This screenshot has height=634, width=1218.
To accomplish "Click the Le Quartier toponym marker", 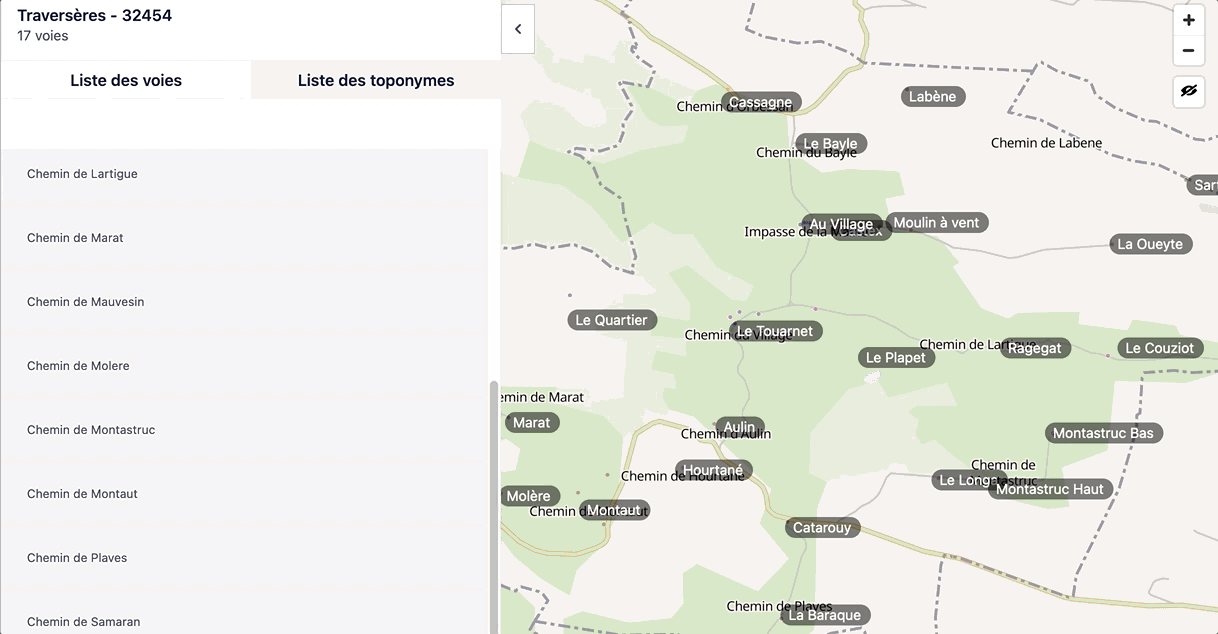I will (611, 320).
